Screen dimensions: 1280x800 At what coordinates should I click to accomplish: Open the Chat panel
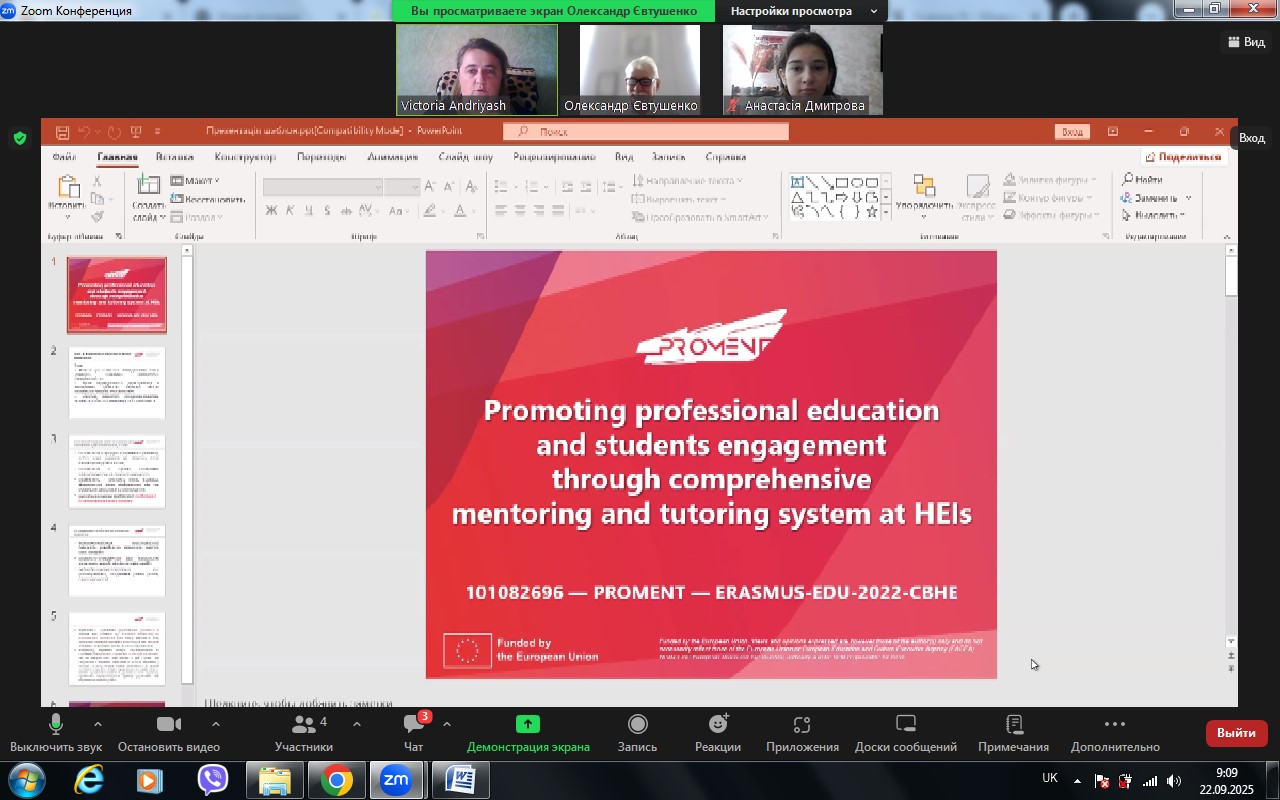(414, 732)
